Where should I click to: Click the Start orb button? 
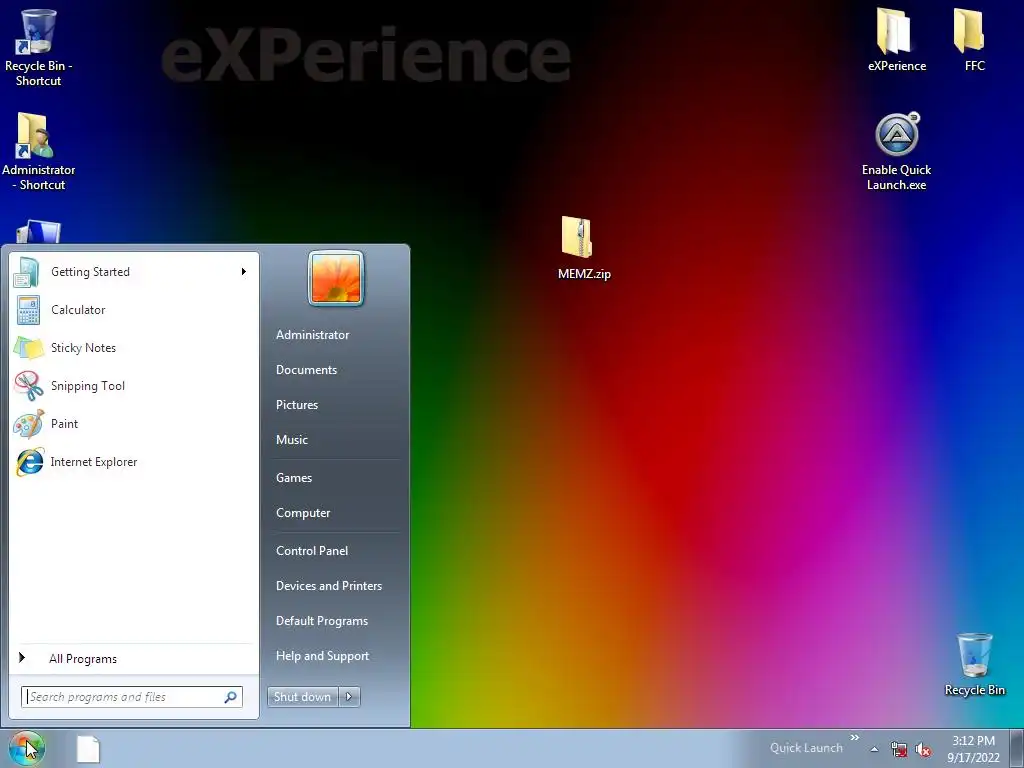(26, 748)
